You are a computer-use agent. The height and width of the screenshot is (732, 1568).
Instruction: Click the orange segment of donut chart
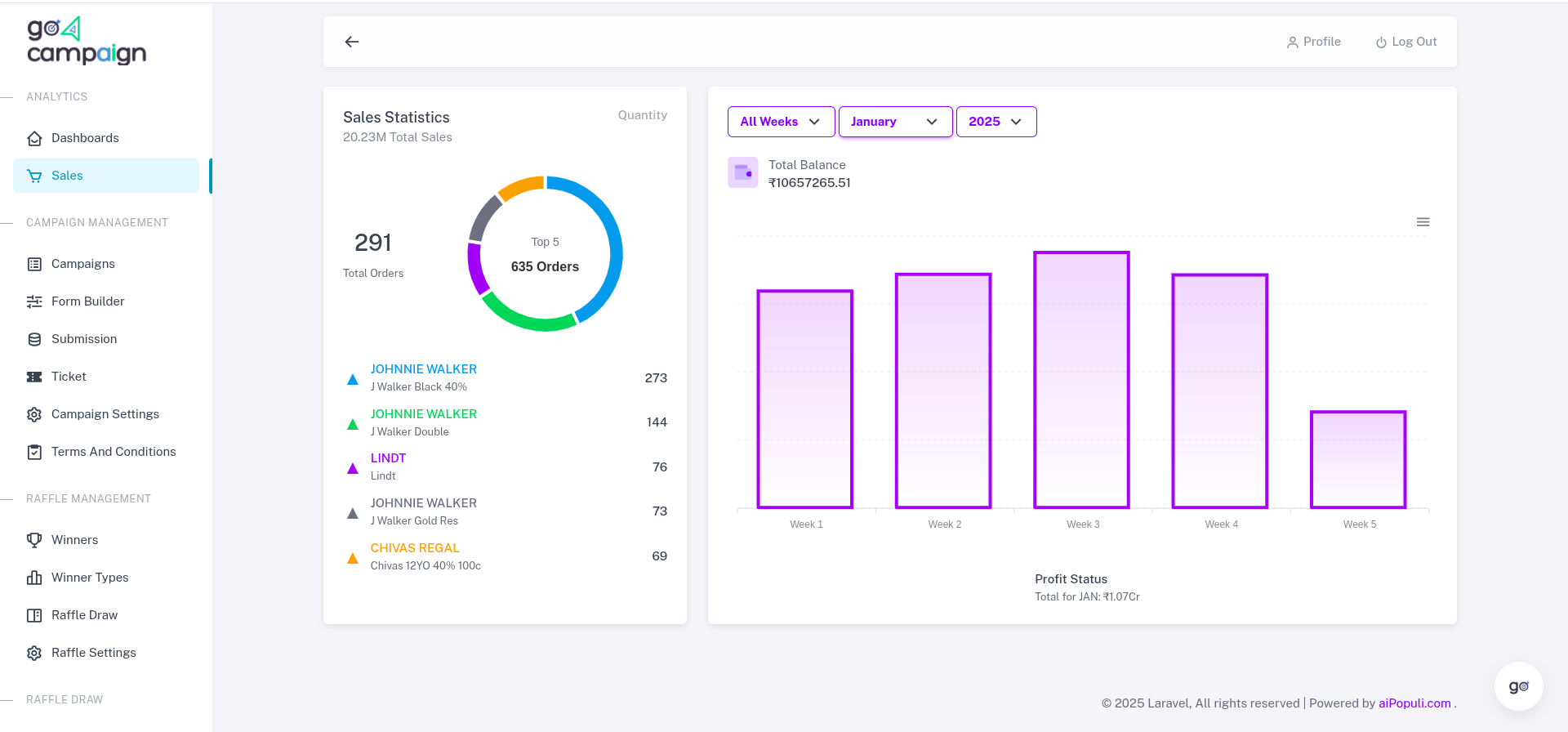(521, 186)
